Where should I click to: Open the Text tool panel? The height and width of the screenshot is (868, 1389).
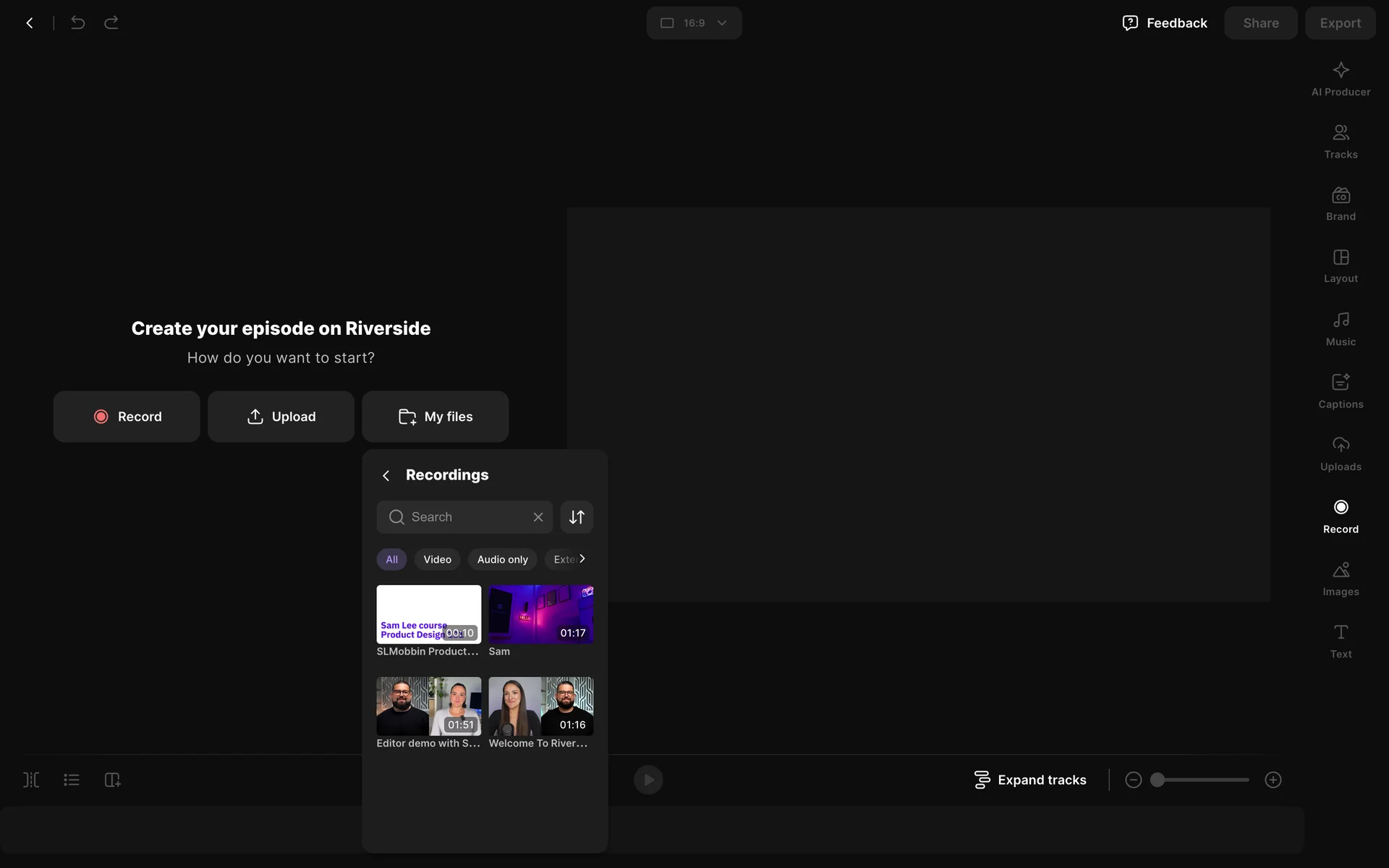point(1341,641)
